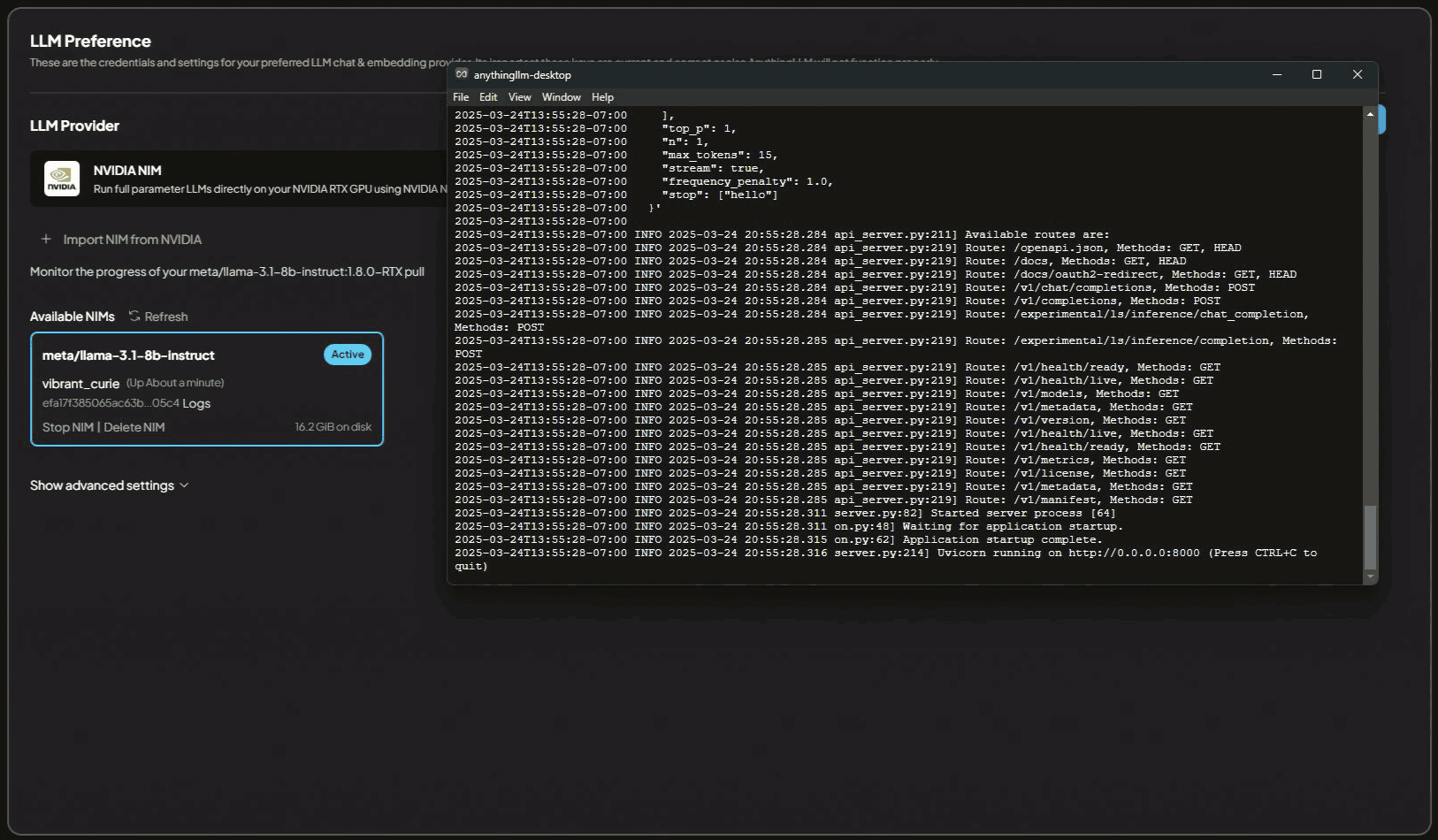Click the log scrollbar down arrow

pyautogui.click(x=1370, y=577)
